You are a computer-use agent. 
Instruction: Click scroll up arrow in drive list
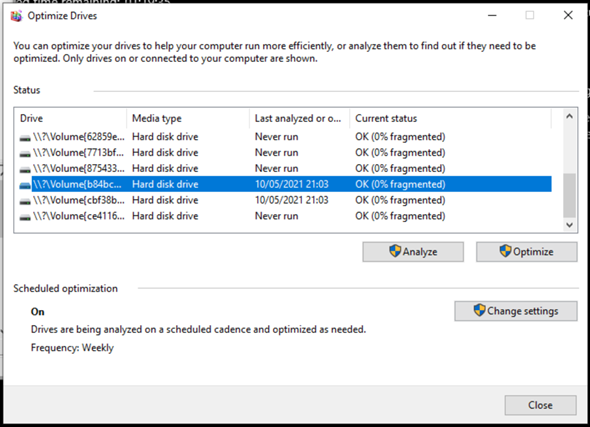click(569, 117)
